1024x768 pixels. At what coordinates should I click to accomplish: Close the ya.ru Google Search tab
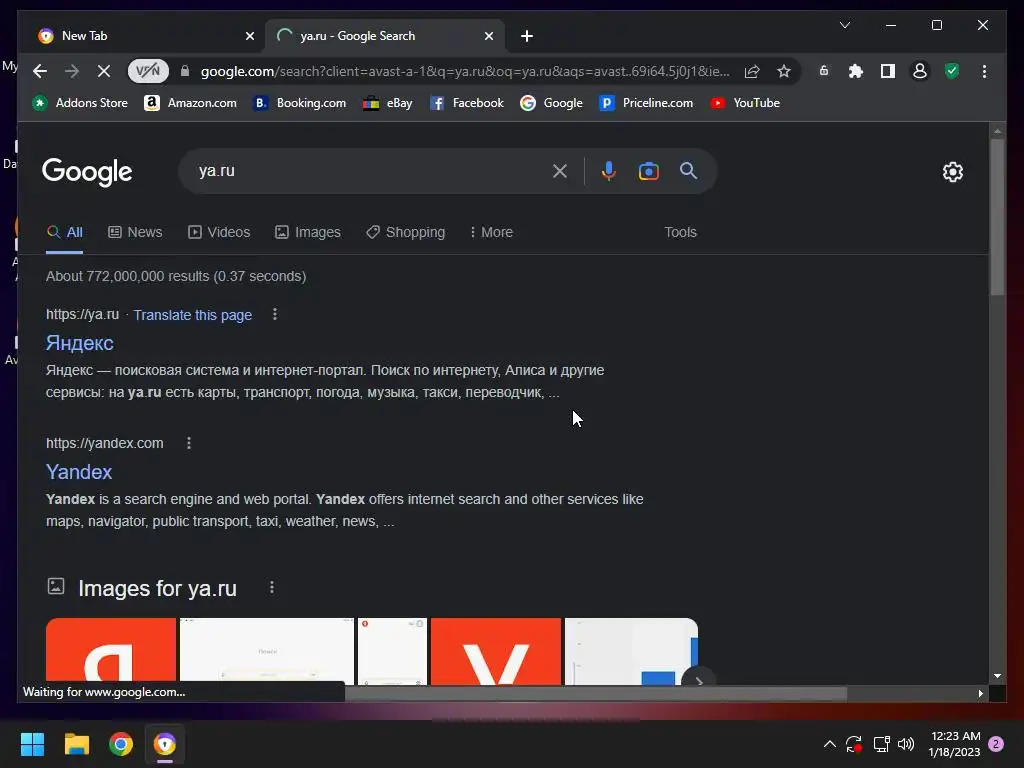tap(488, 36)
